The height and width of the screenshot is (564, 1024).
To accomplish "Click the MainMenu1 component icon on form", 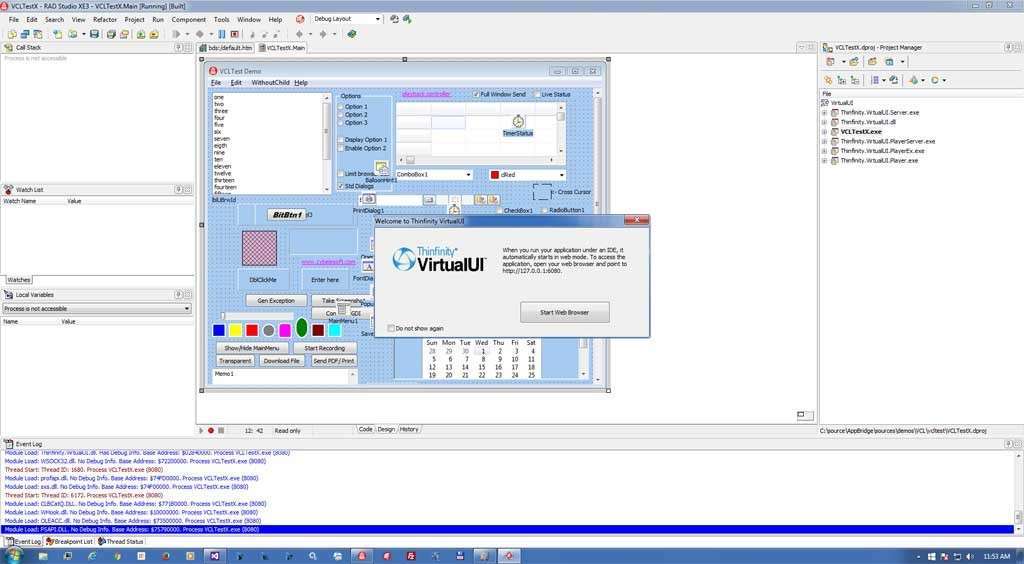I will click(342, 309).
